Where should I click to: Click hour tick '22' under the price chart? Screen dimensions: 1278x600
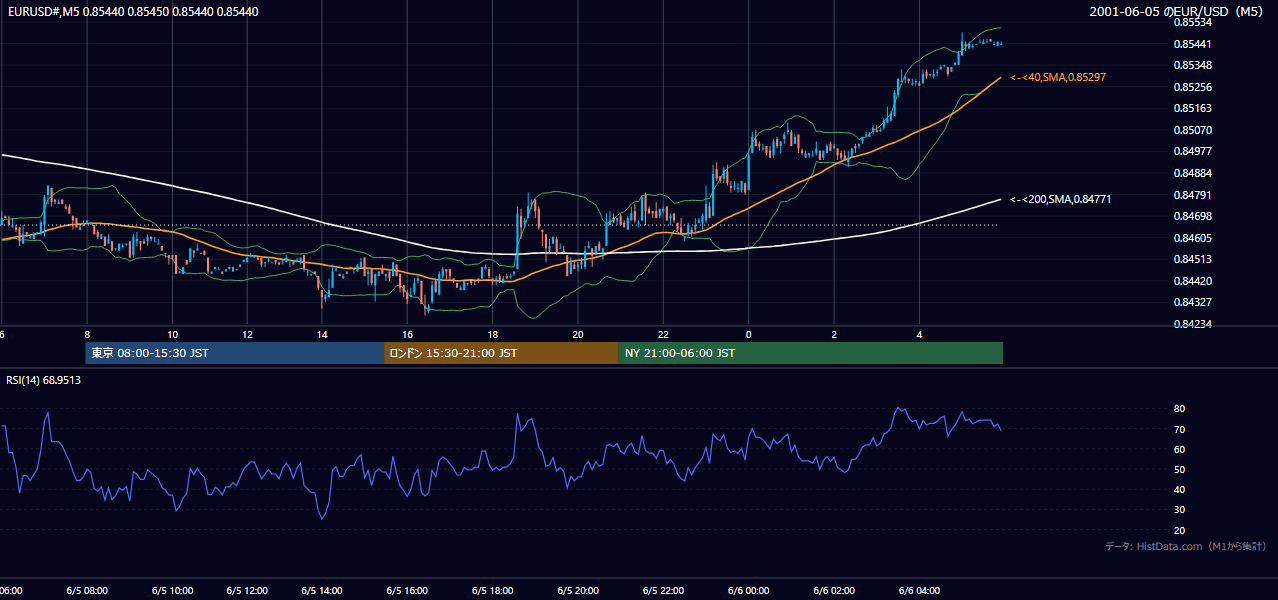pos(664,334)
